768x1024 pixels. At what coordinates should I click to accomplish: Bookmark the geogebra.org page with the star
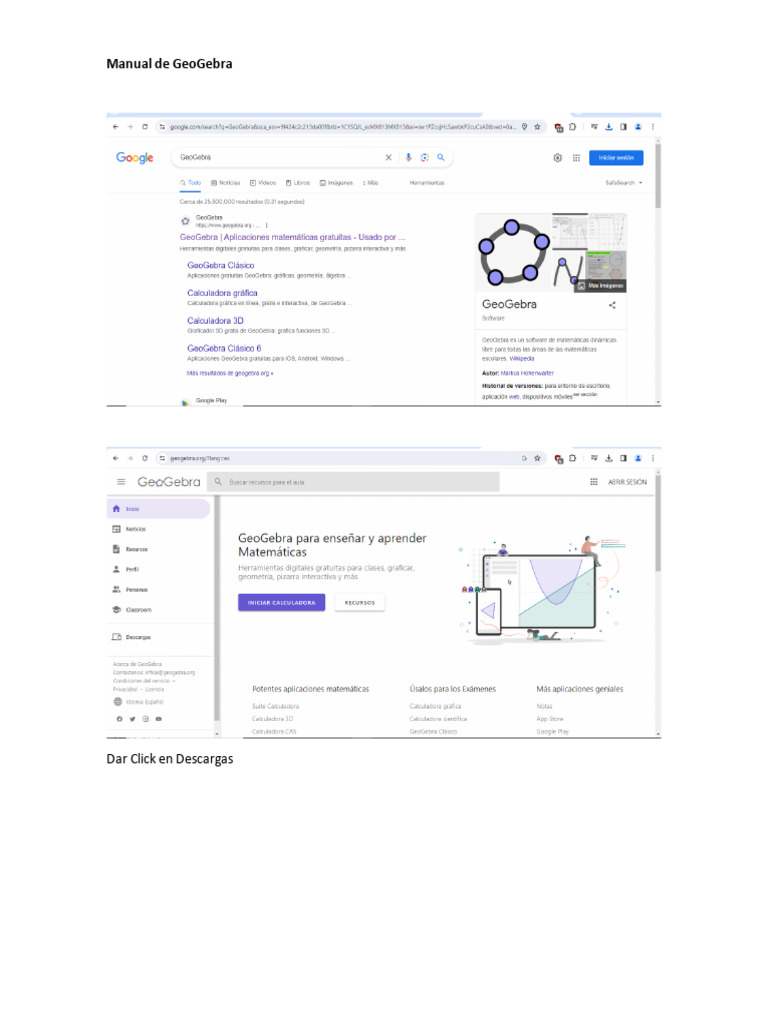tap(537, 458)
